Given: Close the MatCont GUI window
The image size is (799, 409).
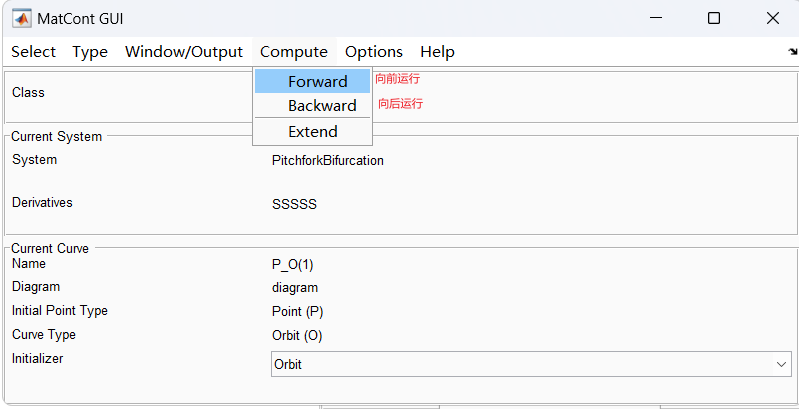Looking at the screenshot, I should (x=773, y=18).
